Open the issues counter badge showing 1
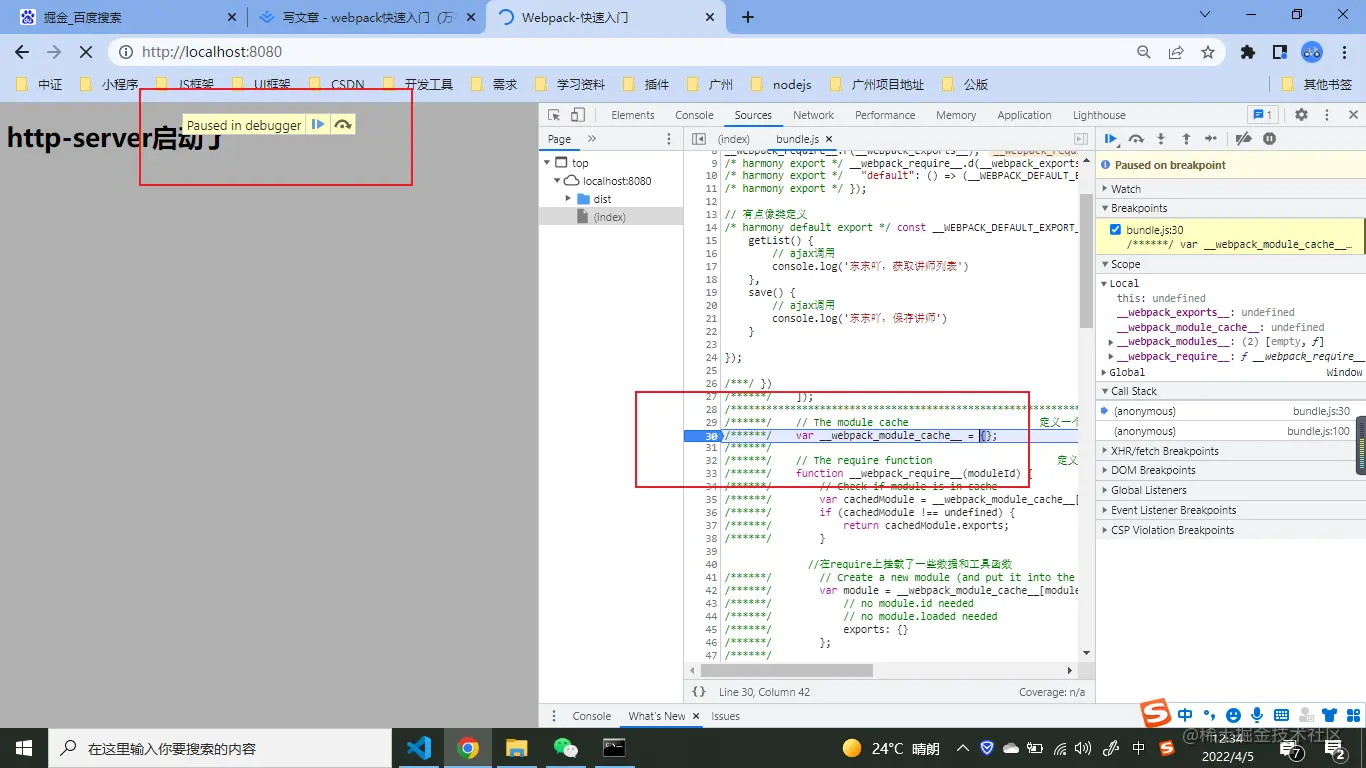Screen dimensions: 1366x768 [1262, 115]
